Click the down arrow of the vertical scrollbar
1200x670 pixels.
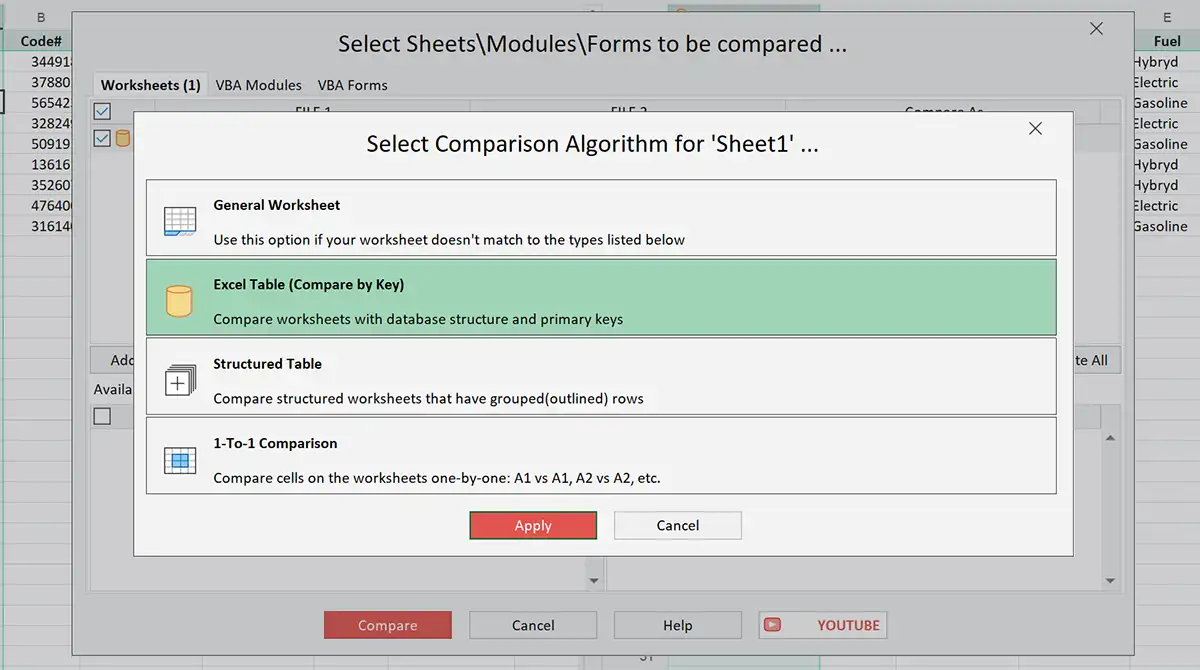click(1109, 579)
